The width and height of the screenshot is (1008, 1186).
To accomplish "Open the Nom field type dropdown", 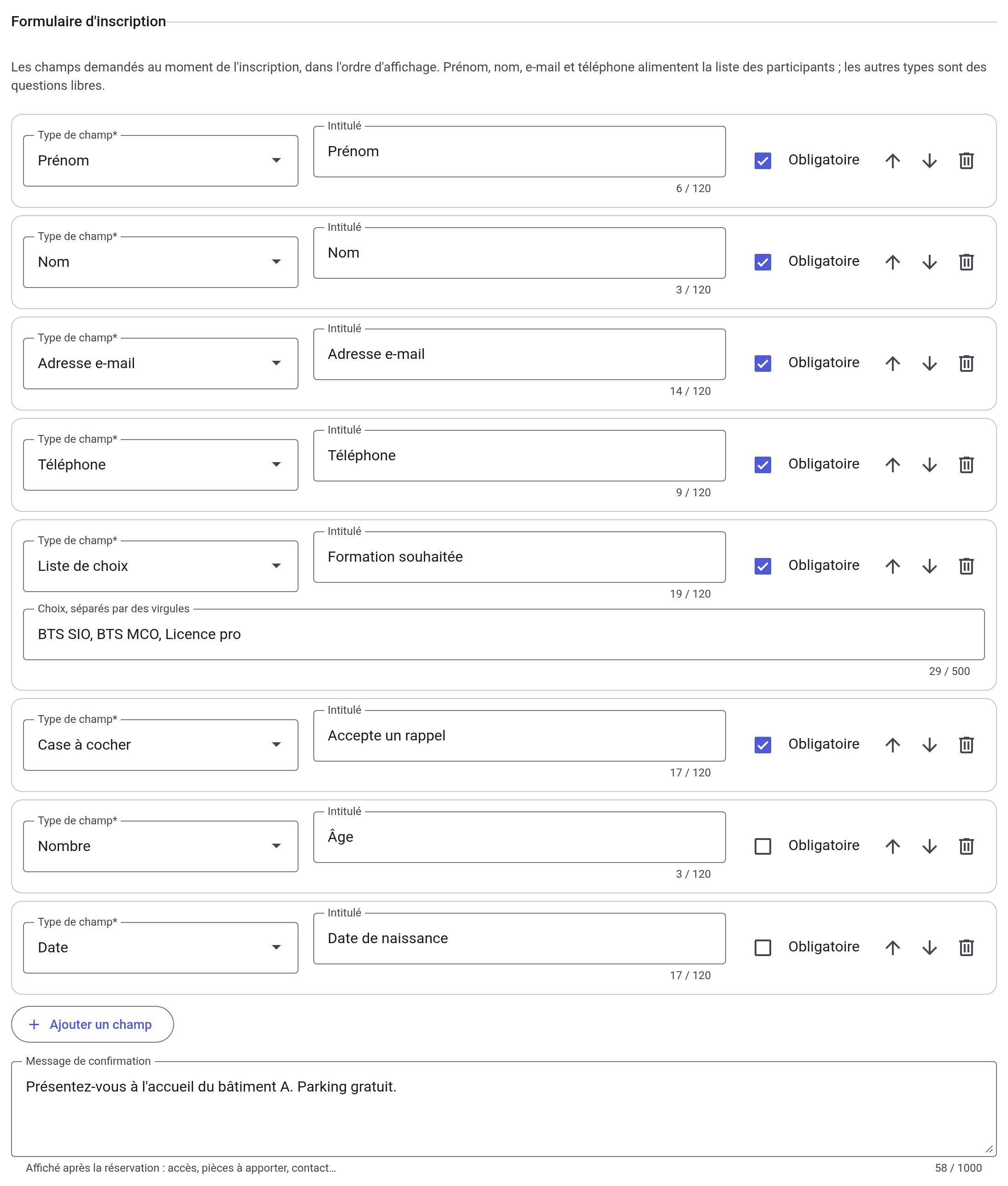I will point(161,262).
